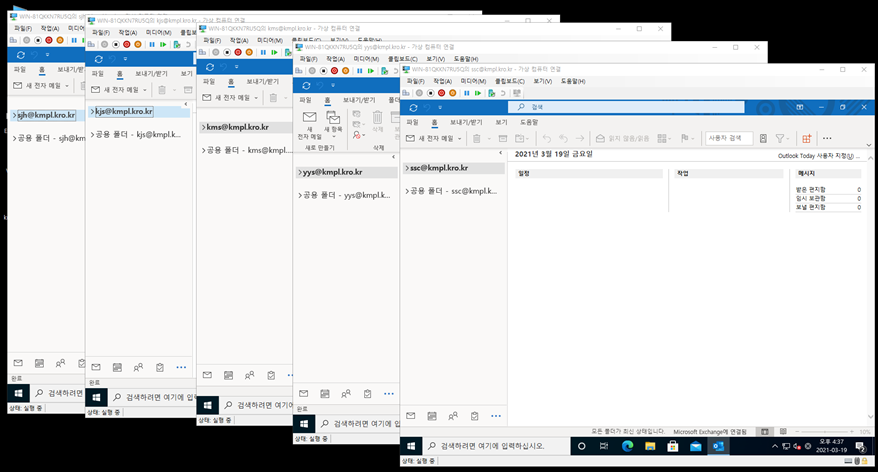Switch to 보내기/받기 tab in ssc Outlook

466,122
